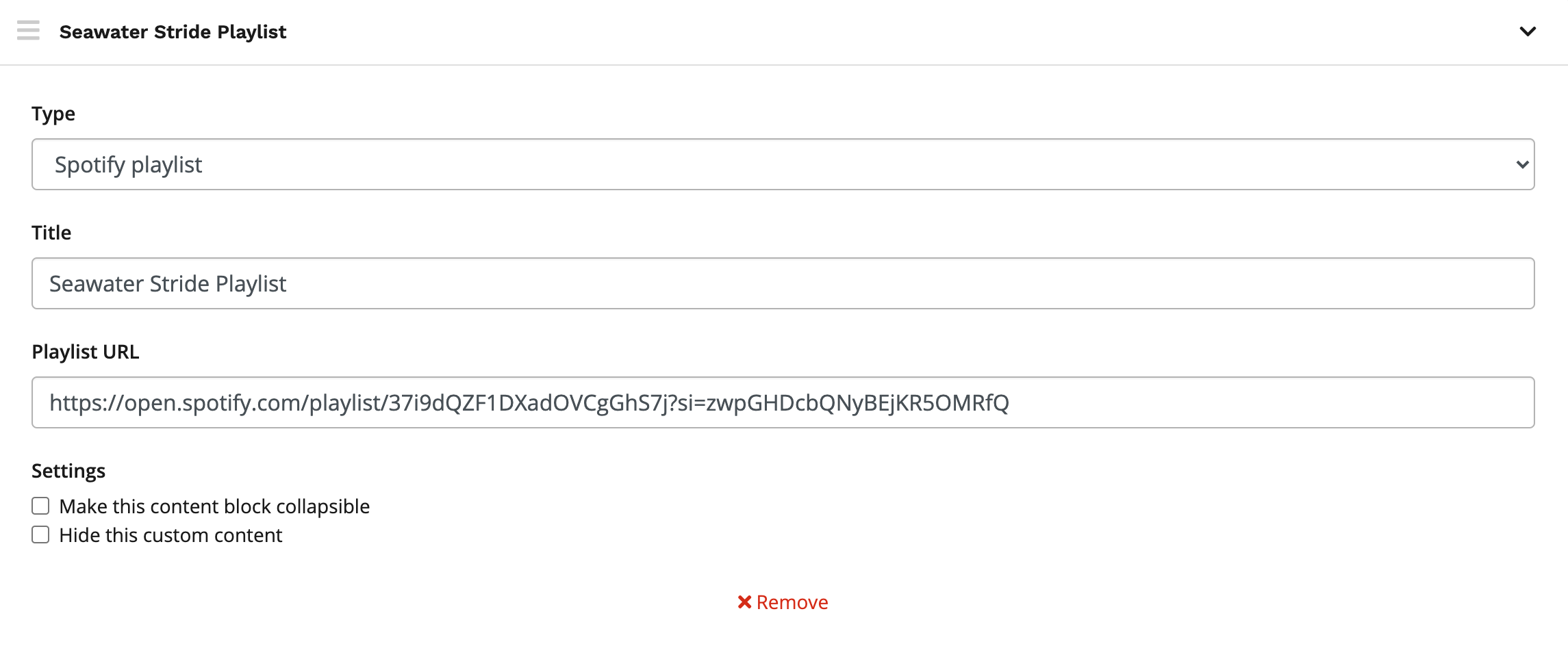Click the 'Title' field label
Screen dimensions: 1568x657
51,233
